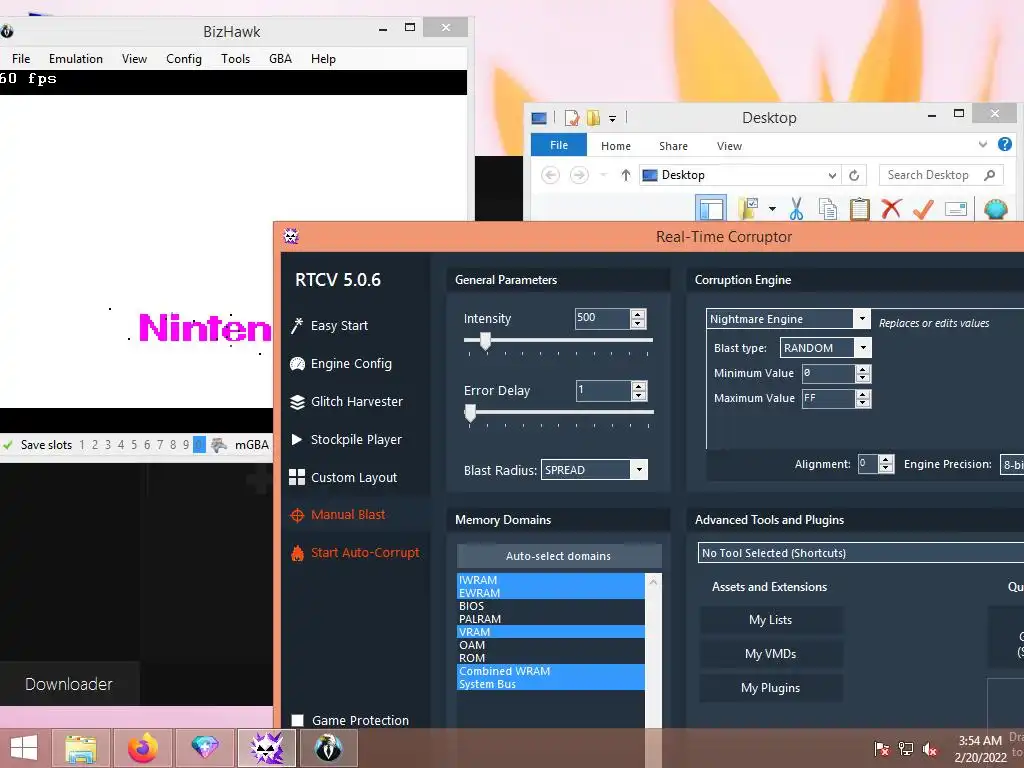The image size is (1024, 768).
Task: Select the PALRAM memory domain
Action: click(x=551, y=619)
